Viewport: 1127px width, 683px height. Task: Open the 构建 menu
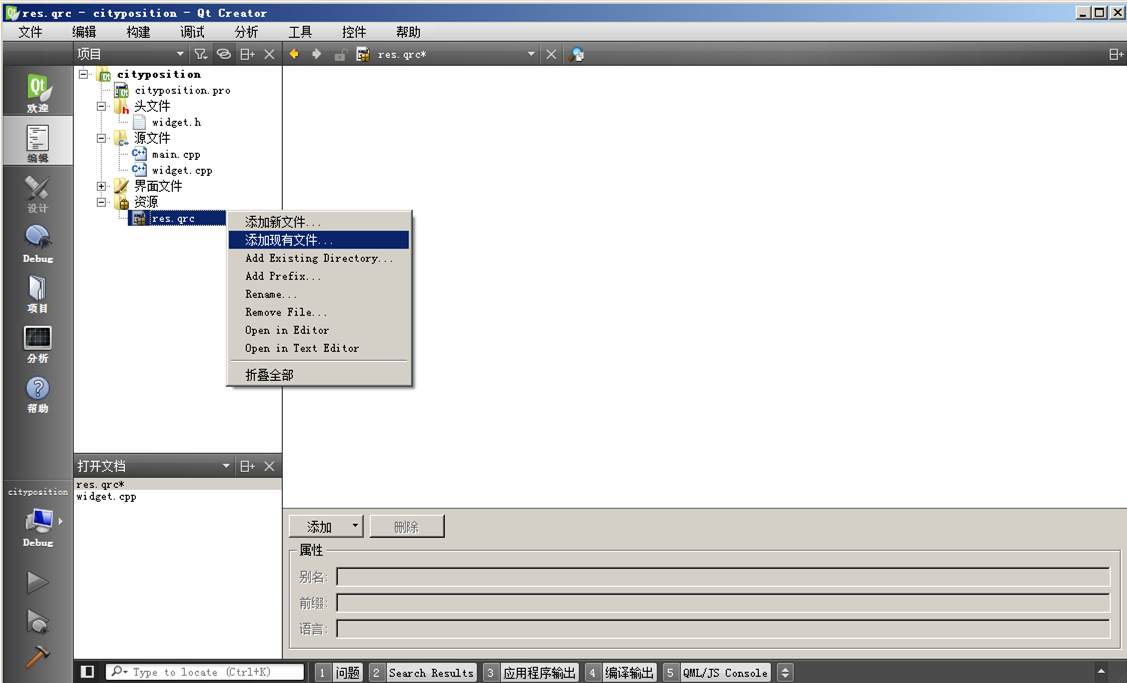138,32
